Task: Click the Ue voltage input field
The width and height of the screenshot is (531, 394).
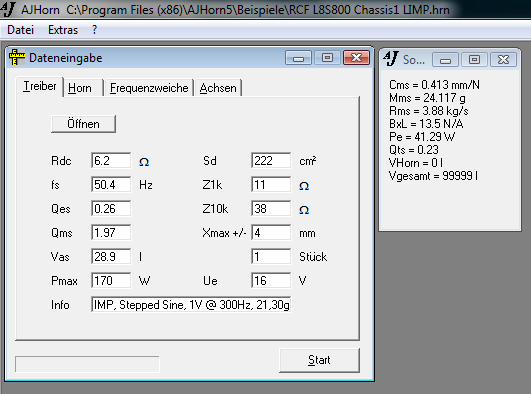Action: [271, 281]
